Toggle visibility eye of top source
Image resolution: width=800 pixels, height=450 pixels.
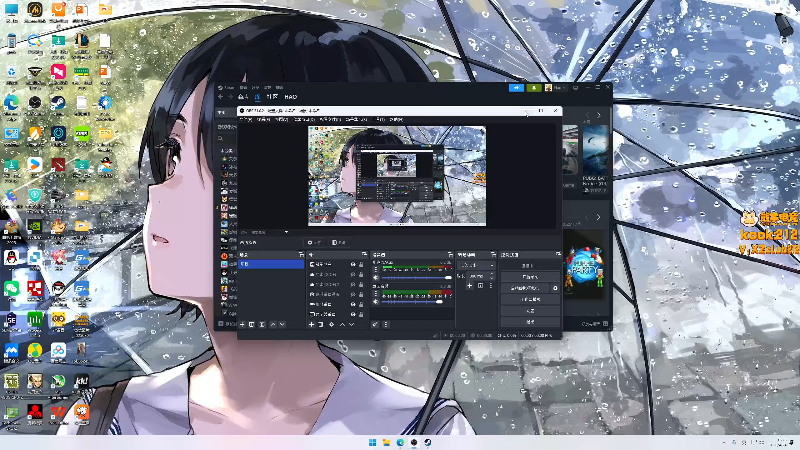coord(353,265)
